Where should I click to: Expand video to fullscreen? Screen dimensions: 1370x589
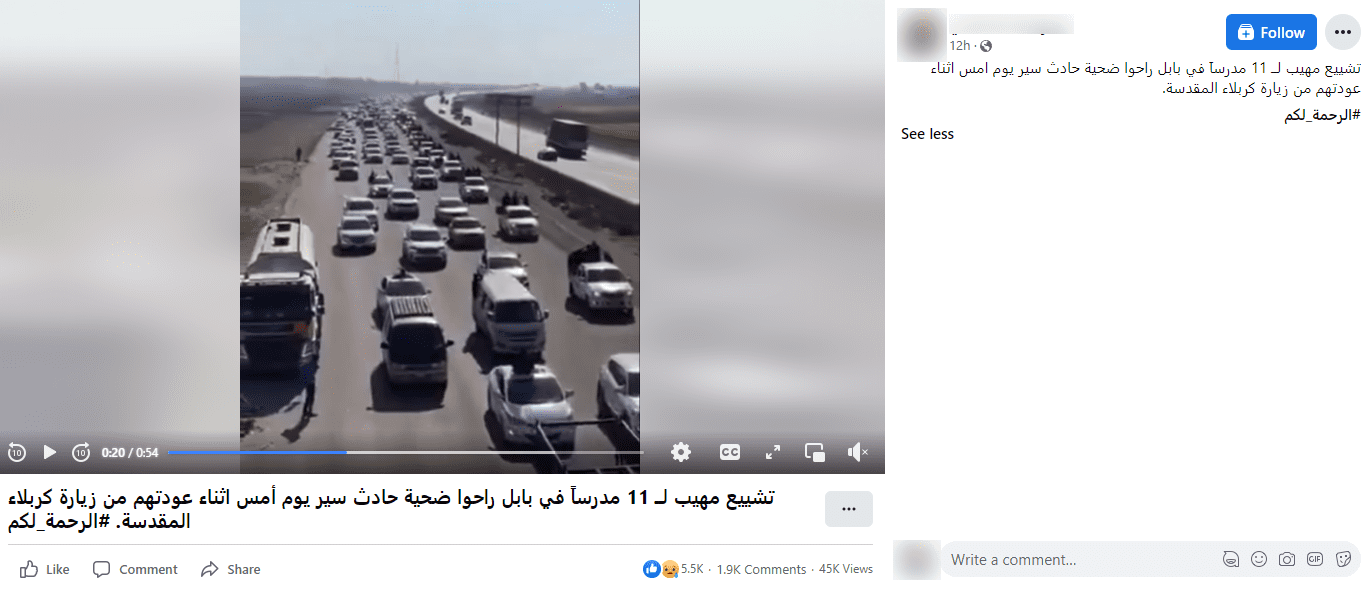tap(773, 452)
